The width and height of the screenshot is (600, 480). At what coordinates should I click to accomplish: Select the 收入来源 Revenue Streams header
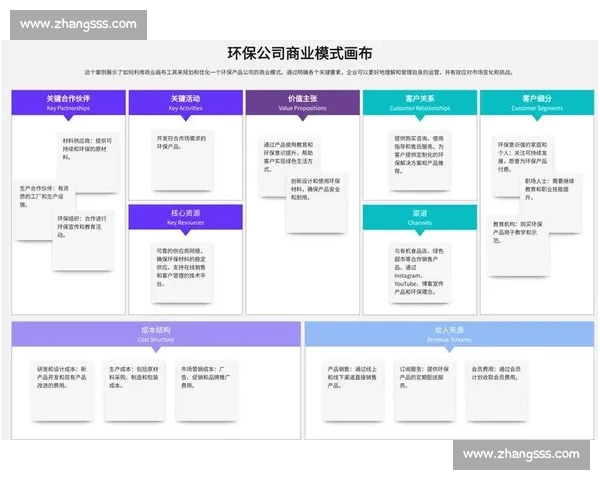click(x=449, y=334)
